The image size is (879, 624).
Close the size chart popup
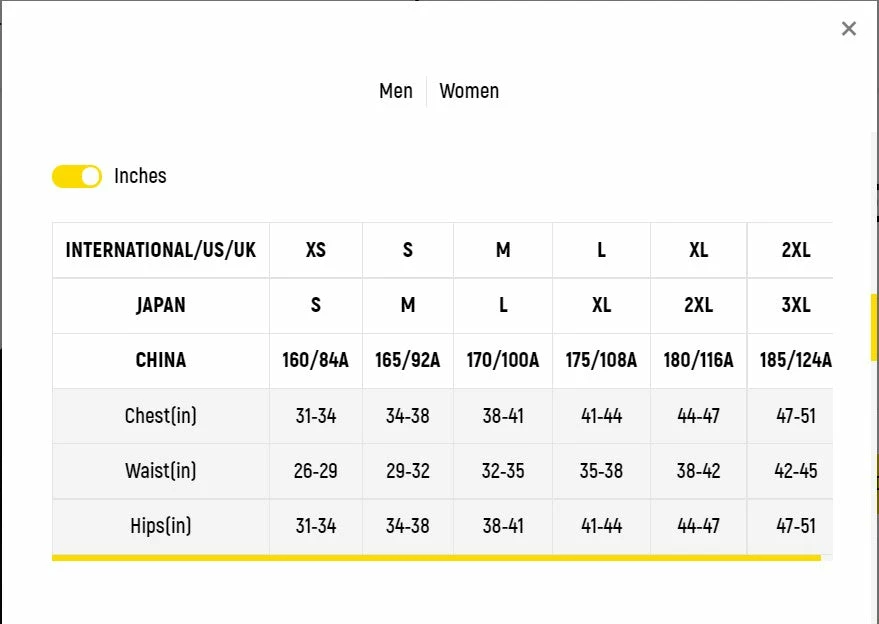tap(849, 29)
